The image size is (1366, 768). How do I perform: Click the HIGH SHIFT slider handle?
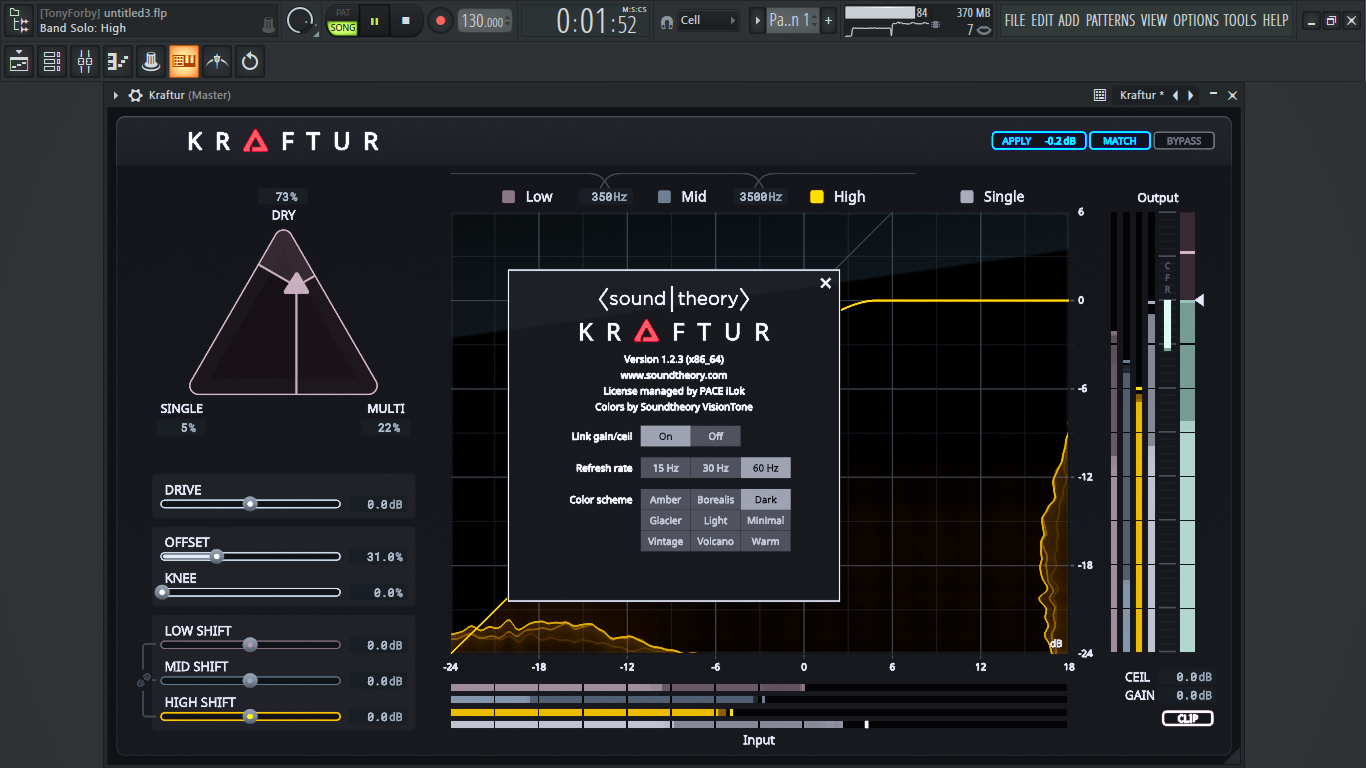click(x=250, y=716)
